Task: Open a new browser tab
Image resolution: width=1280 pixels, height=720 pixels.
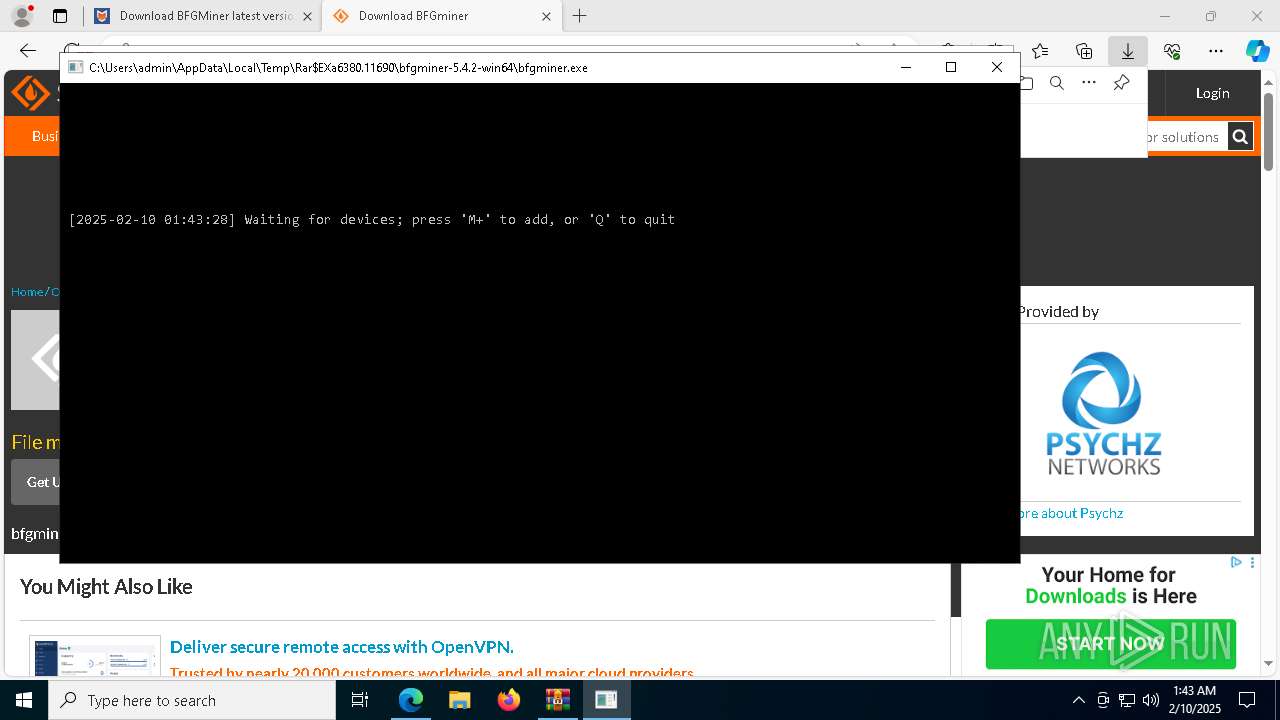Action: 579,16
